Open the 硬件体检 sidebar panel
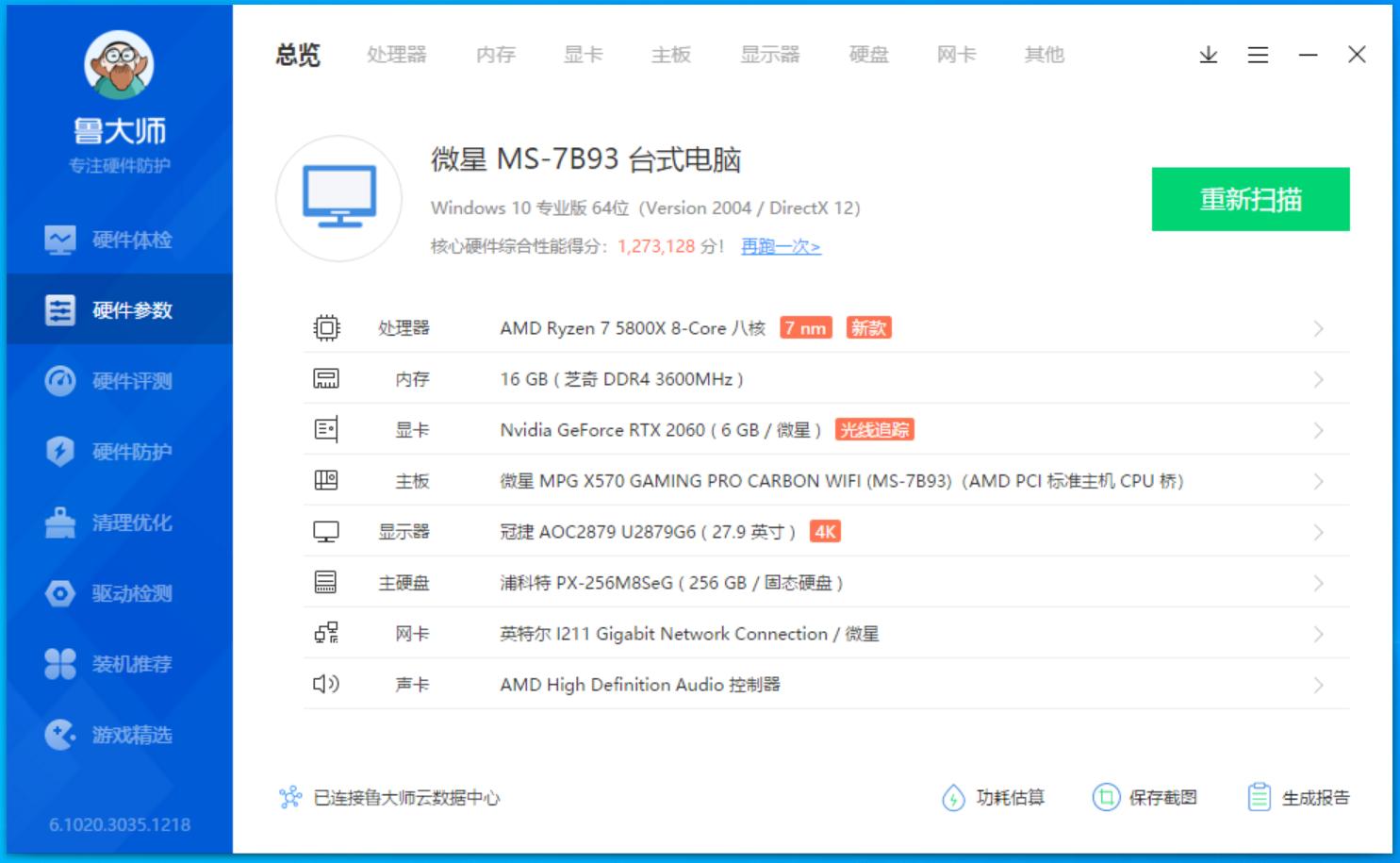This screenshot has height=863, width=1400. pyautogui.click(x=108, y=240)
